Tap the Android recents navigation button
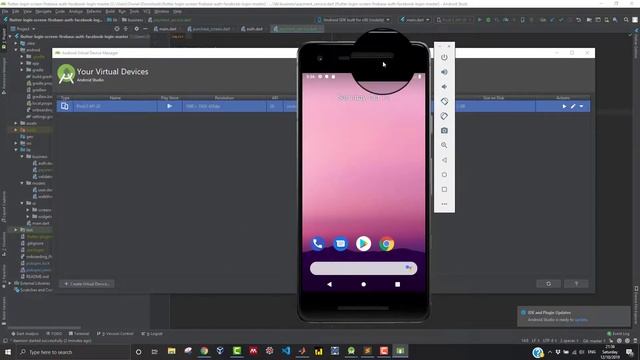The image size is (640, 360). 398,284
